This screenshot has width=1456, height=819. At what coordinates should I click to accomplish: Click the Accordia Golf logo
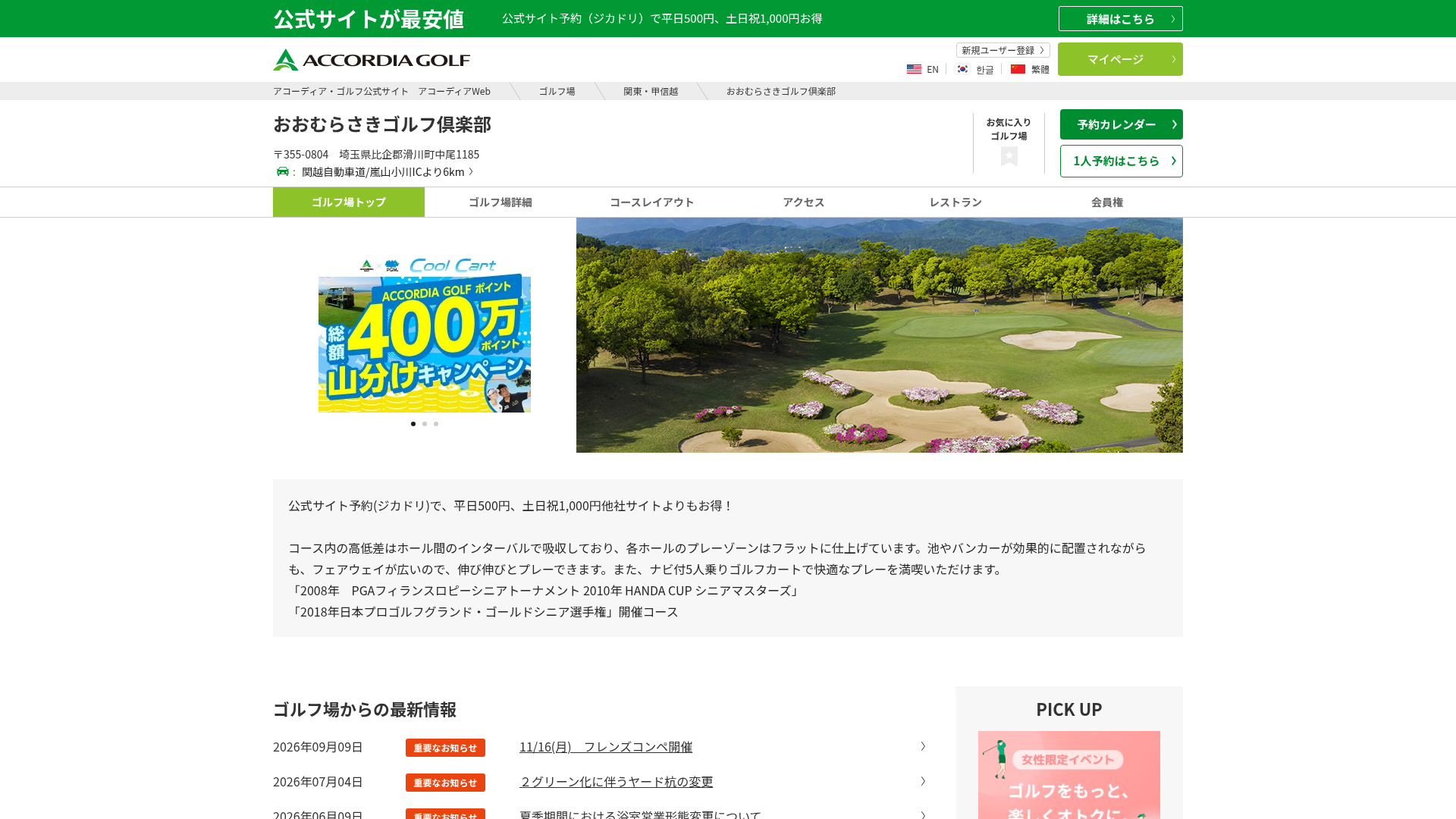pyautogui.click(x=372, y=60)
